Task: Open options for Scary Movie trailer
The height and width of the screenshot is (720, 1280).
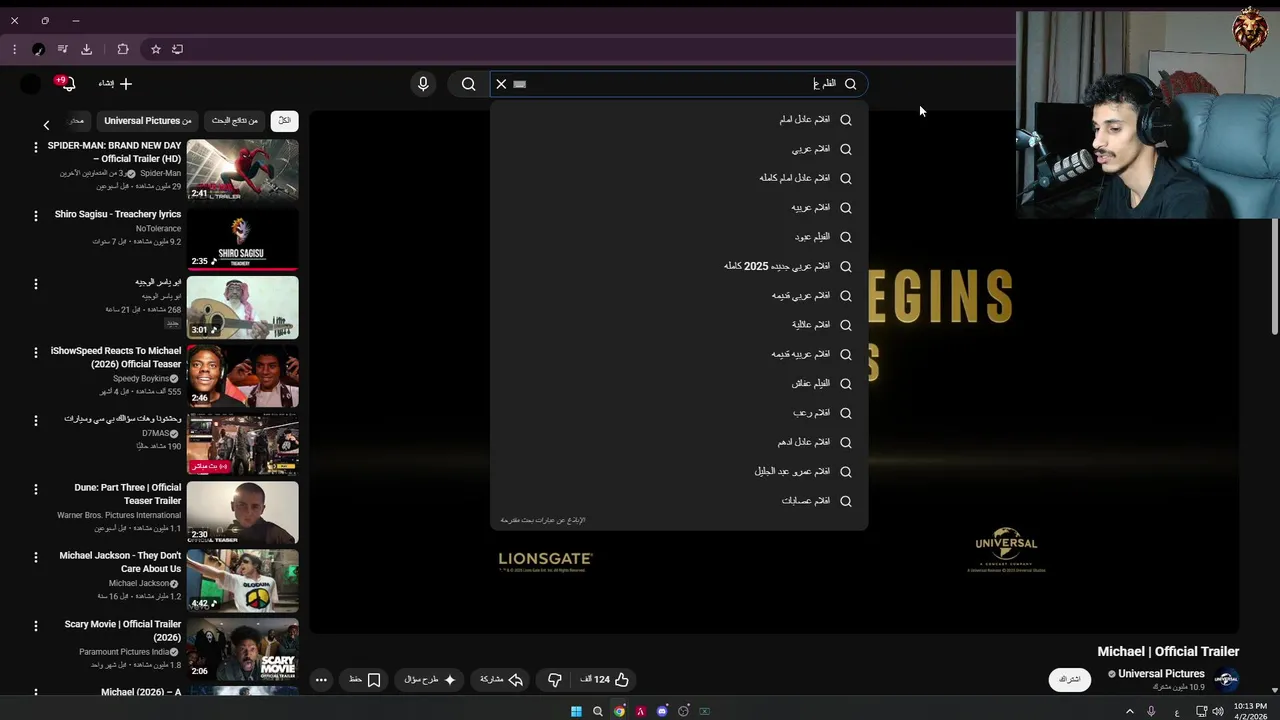Action: 36,626
